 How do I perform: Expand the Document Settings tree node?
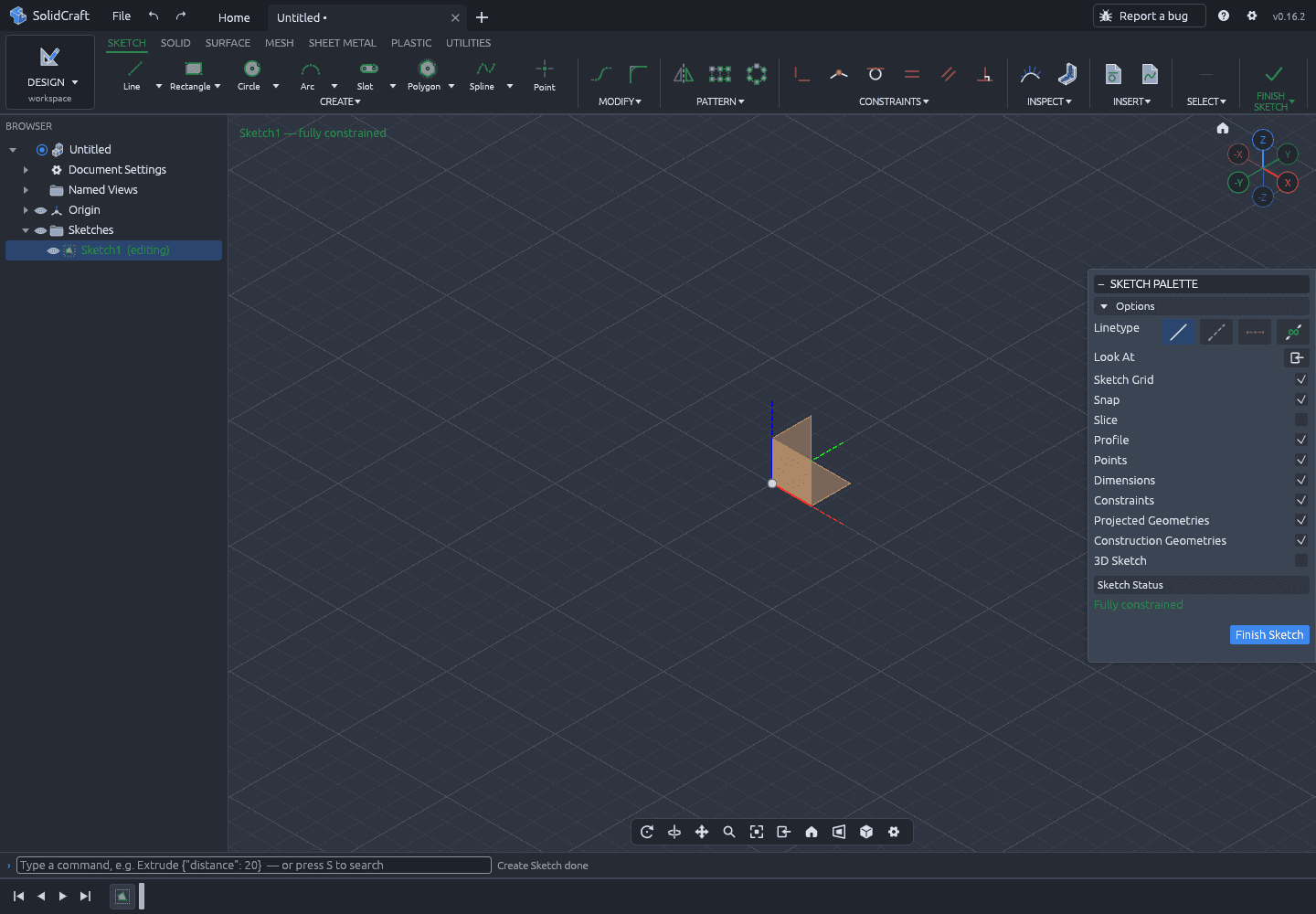(x=26, y=170)
